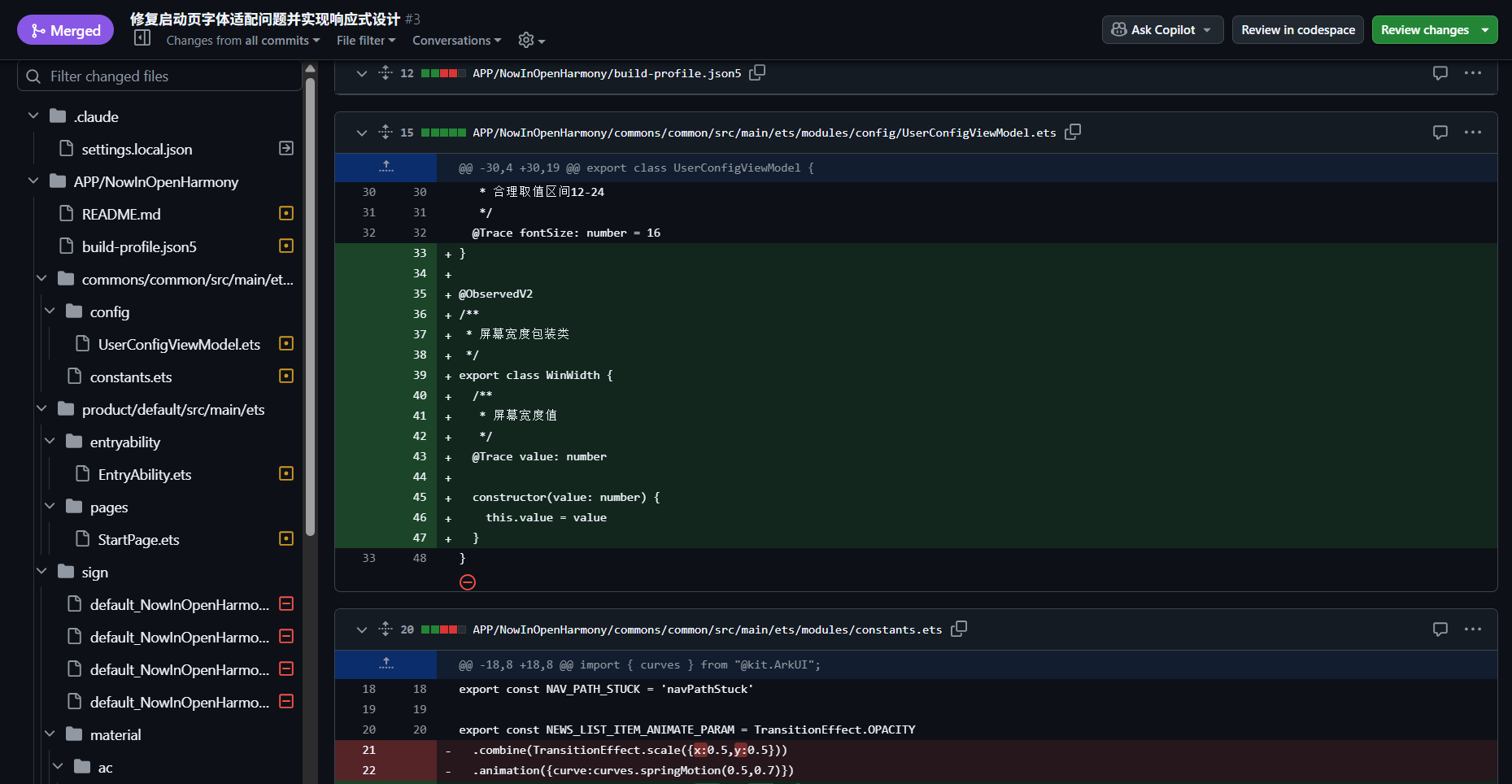This screenshot has width=1512, height=784.
Task: Open the File filter dropdown
Action: coord(366,41)
